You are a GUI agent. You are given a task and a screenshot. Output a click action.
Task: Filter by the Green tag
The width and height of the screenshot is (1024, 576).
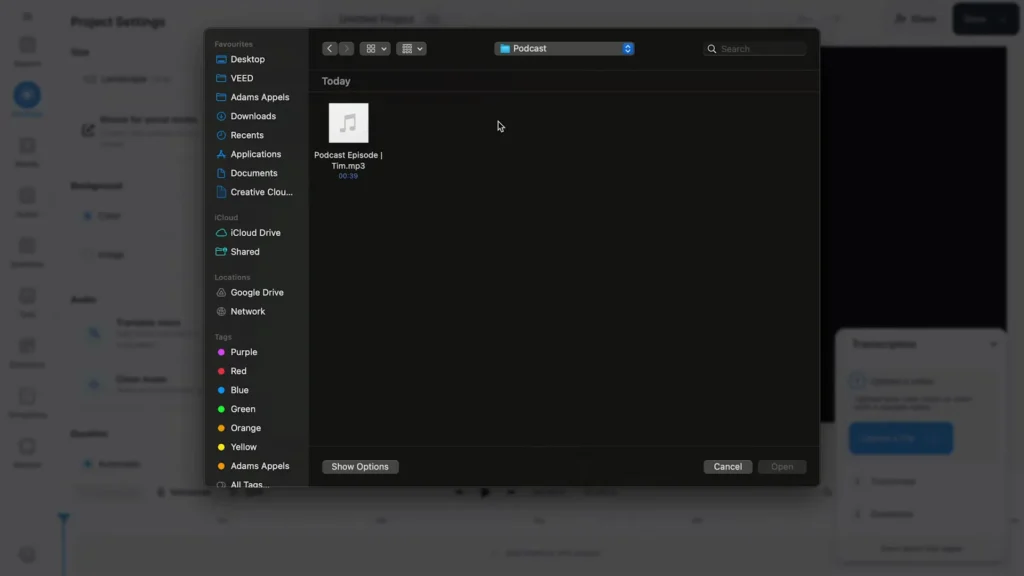(242, 409)
